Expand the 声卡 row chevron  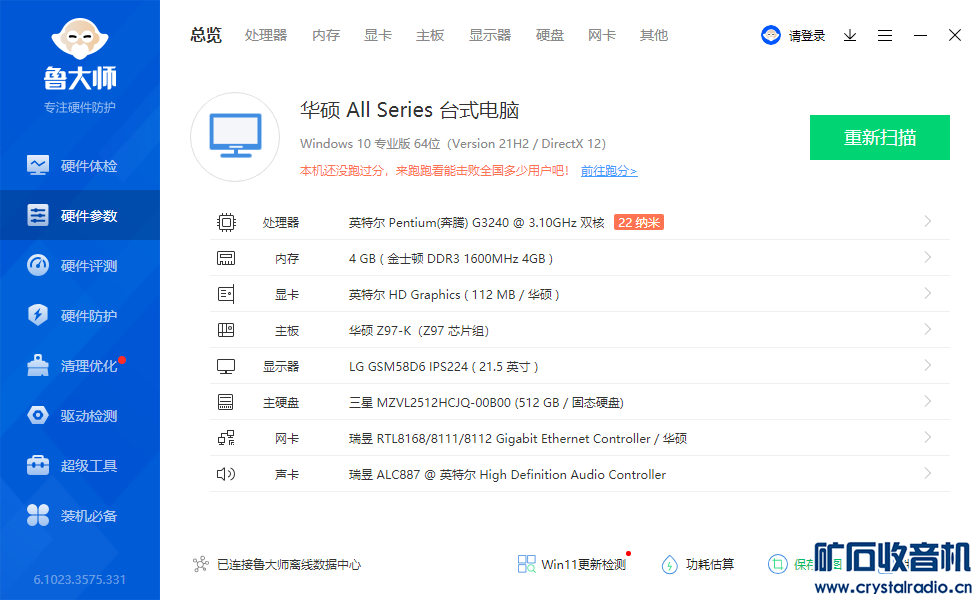(x=928, y=473)
